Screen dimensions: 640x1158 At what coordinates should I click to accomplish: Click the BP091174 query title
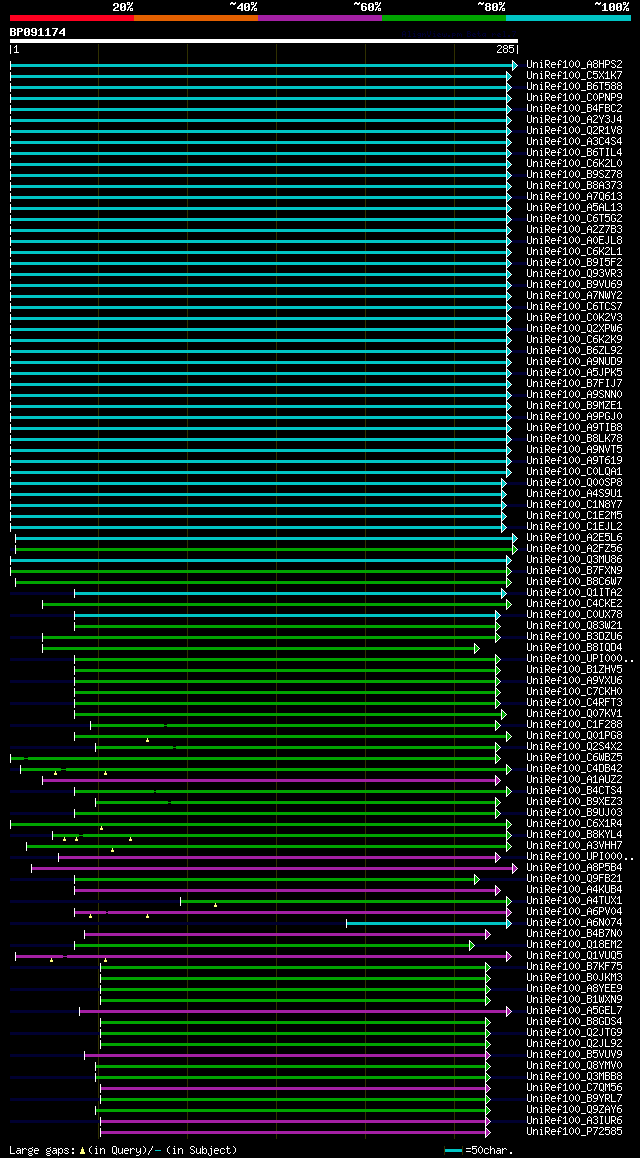pyautogui.click(x=38, y=32)
